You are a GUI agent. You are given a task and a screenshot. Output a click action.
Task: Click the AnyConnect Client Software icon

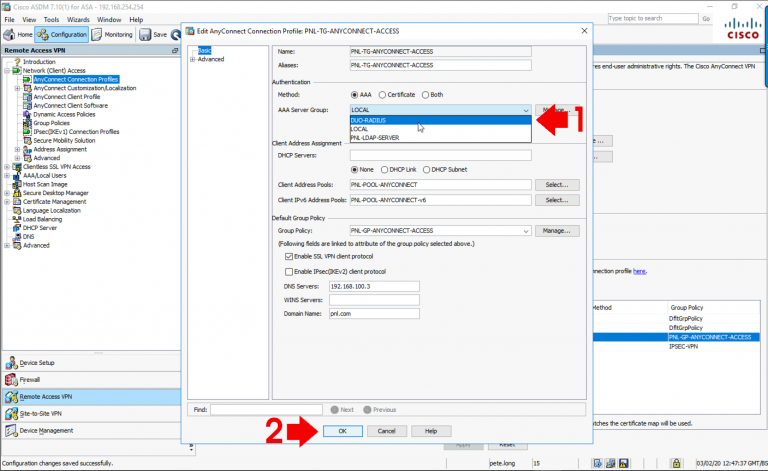[x=27, y=106]
